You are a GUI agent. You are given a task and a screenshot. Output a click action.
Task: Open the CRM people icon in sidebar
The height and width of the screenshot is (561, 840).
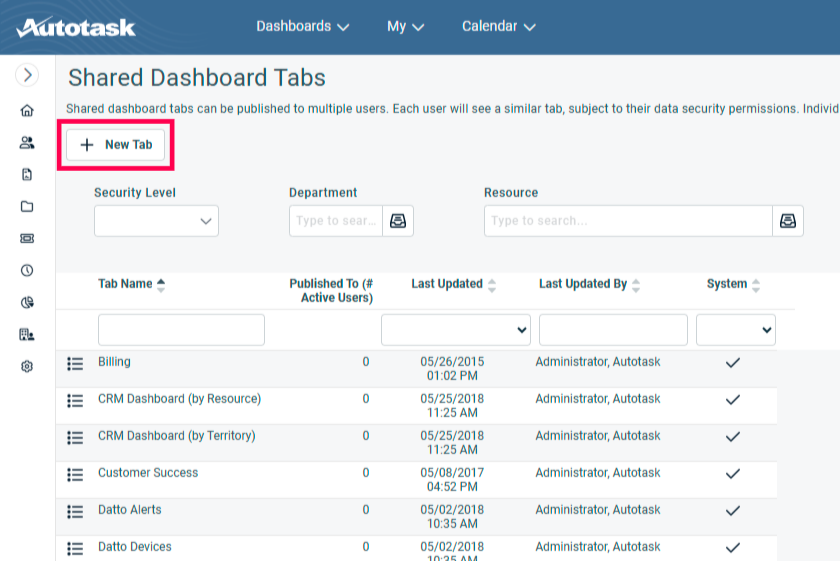(x=27, y=143)
